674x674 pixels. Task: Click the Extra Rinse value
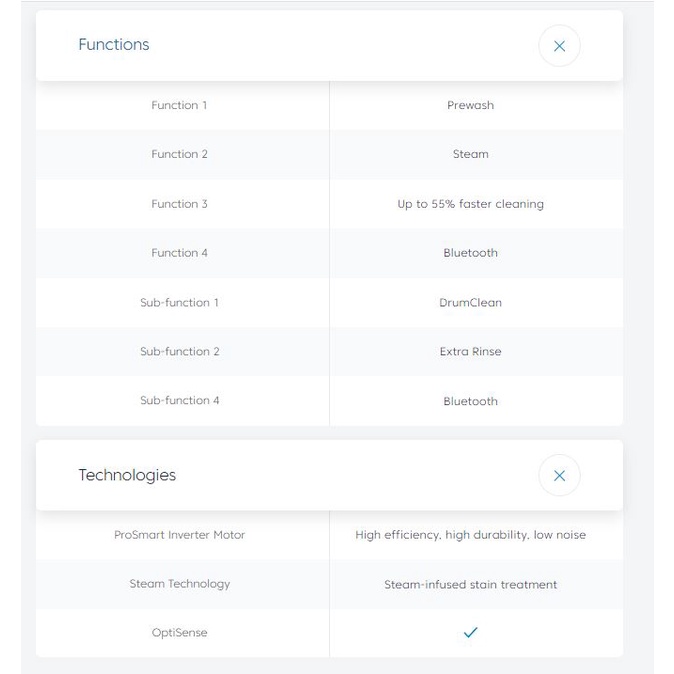(470, 351)
